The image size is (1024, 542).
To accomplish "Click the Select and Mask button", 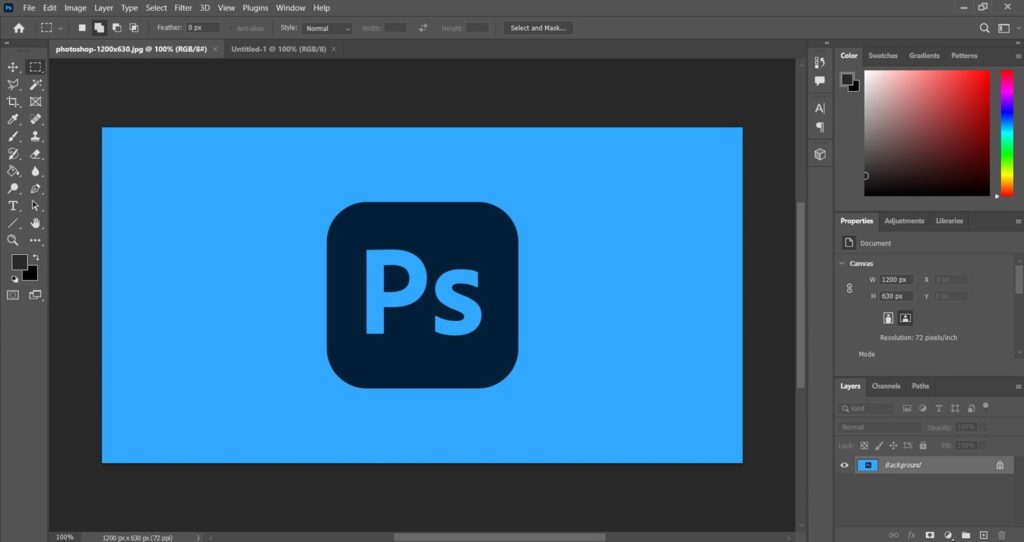I will click(x=538, y=28).
